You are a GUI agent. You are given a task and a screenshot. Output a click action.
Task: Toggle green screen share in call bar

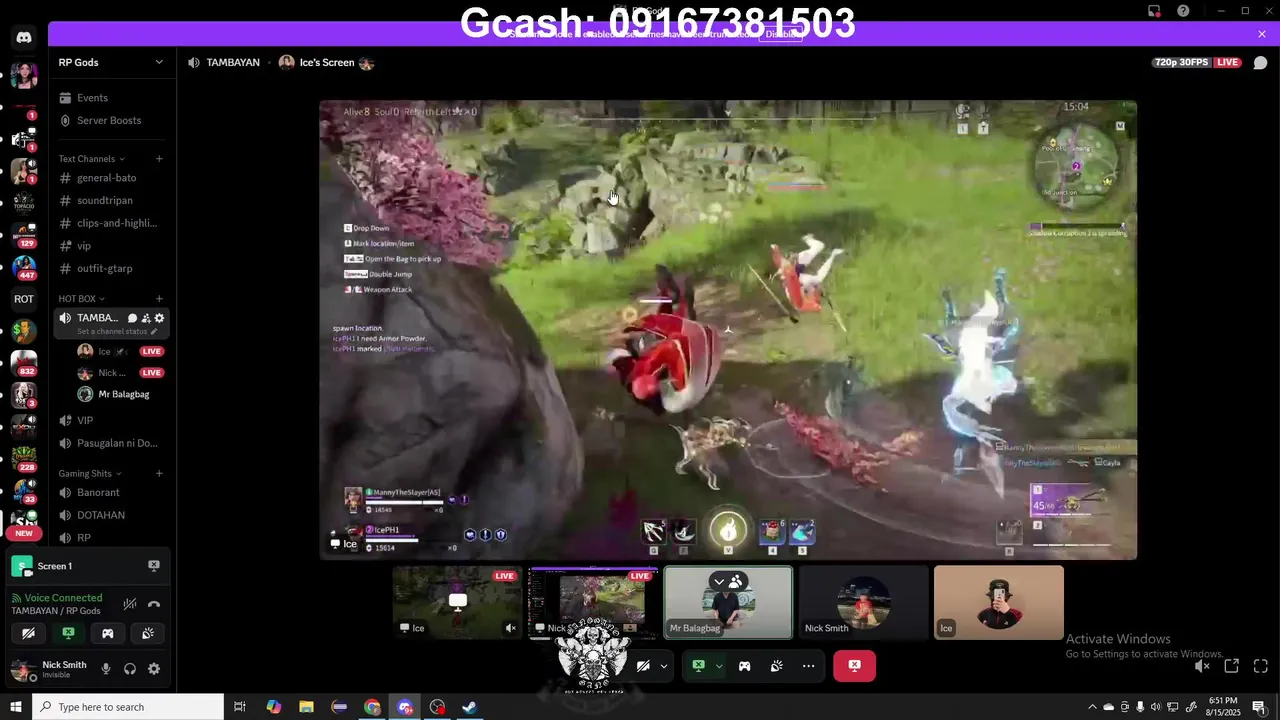(x=699, y=666)
